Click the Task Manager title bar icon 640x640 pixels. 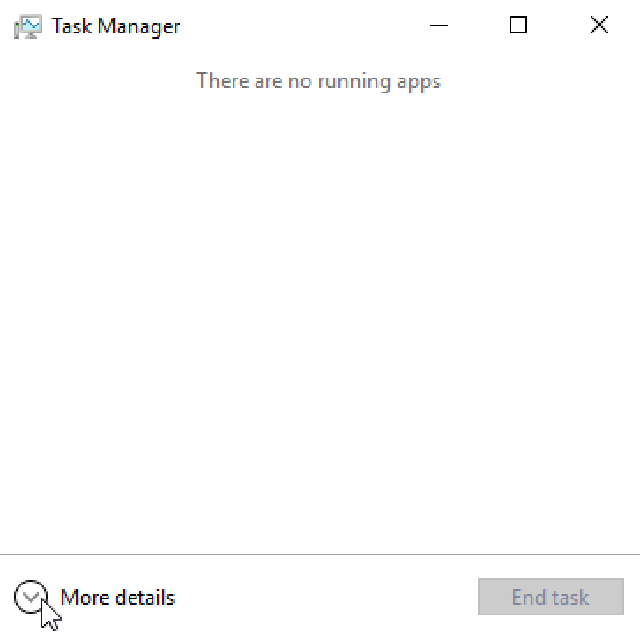click(28, 26)
